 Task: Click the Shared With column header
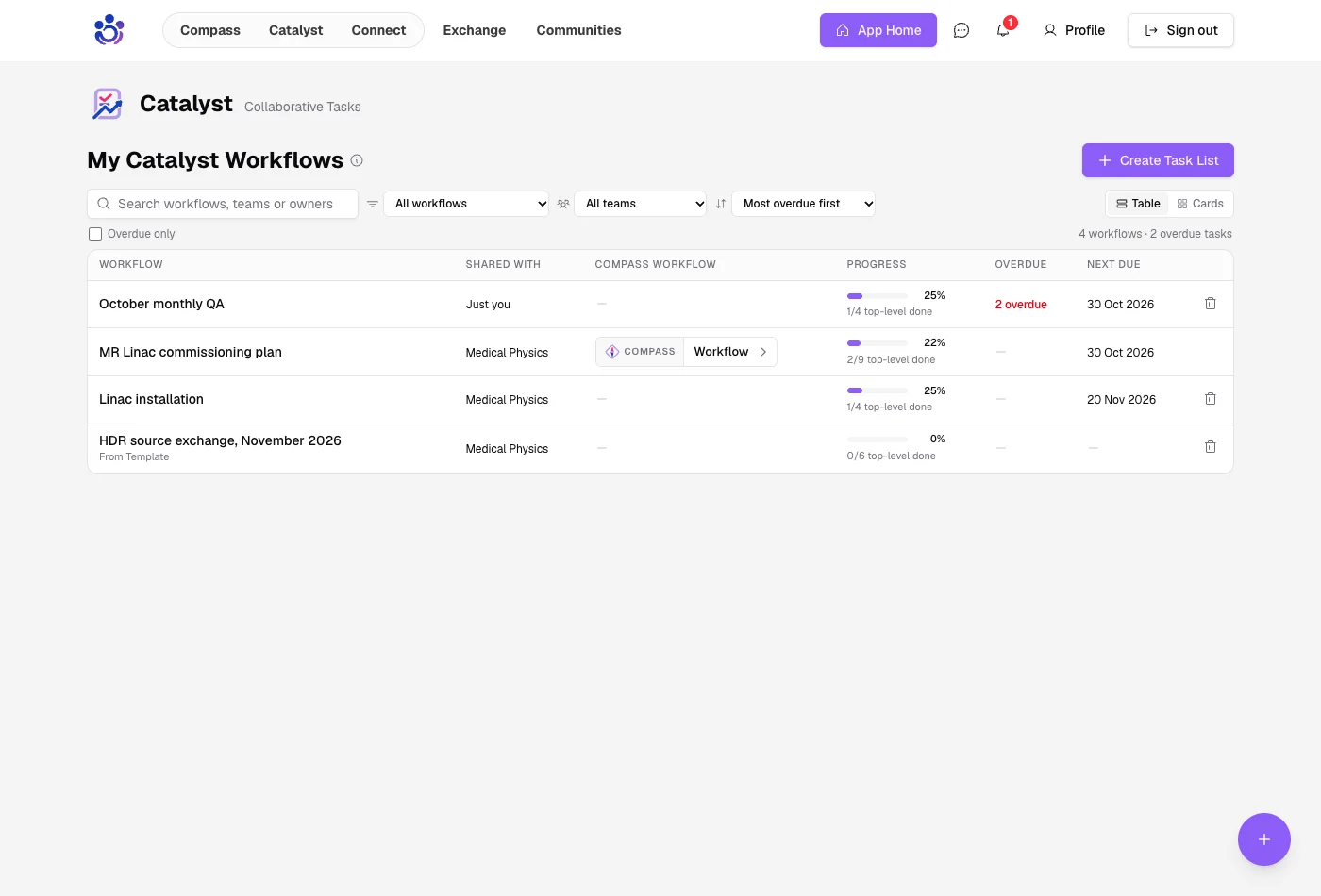pos(503,265)
